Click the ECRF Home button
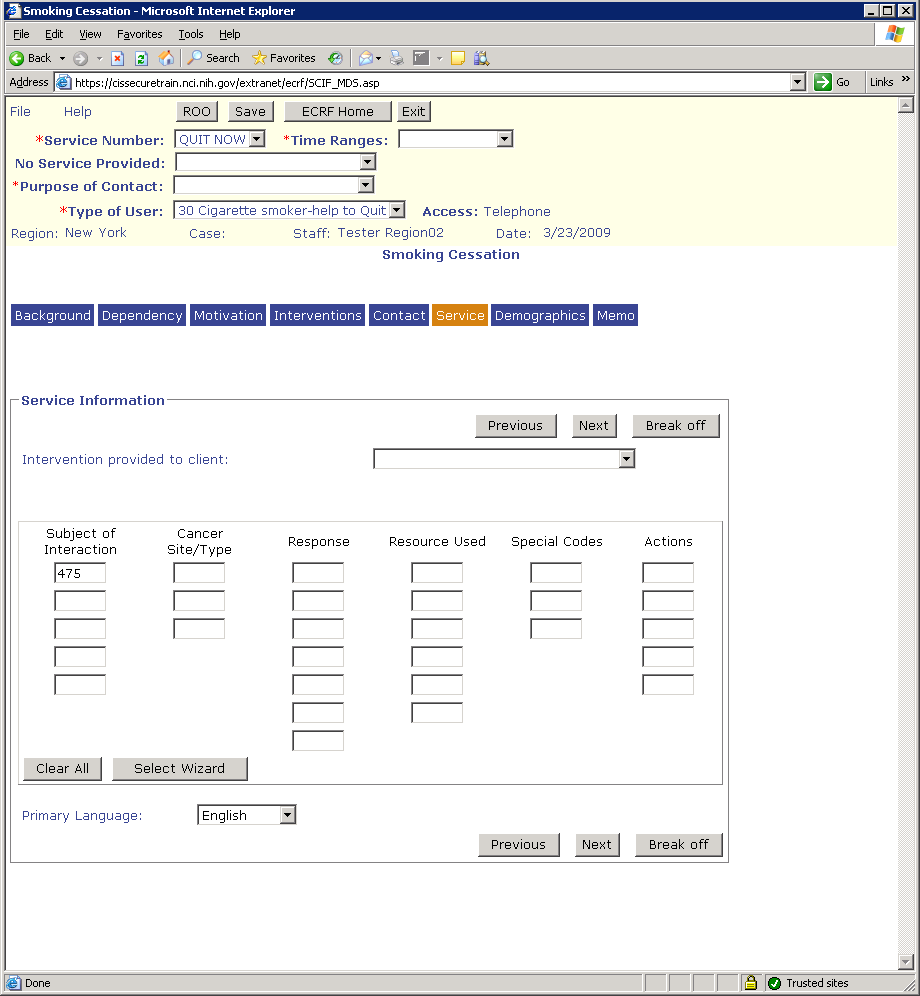Viewport: 920px width, 996px height. pyautogui.click(x=338, y=111)
